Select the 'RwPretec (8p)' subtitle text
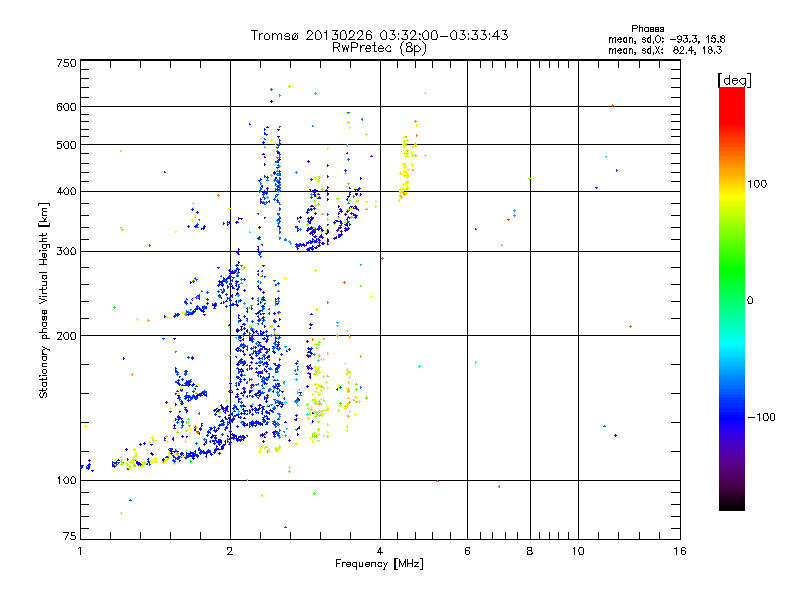The width and height of the screenshot is (800, 600). [x=379, y=48]
